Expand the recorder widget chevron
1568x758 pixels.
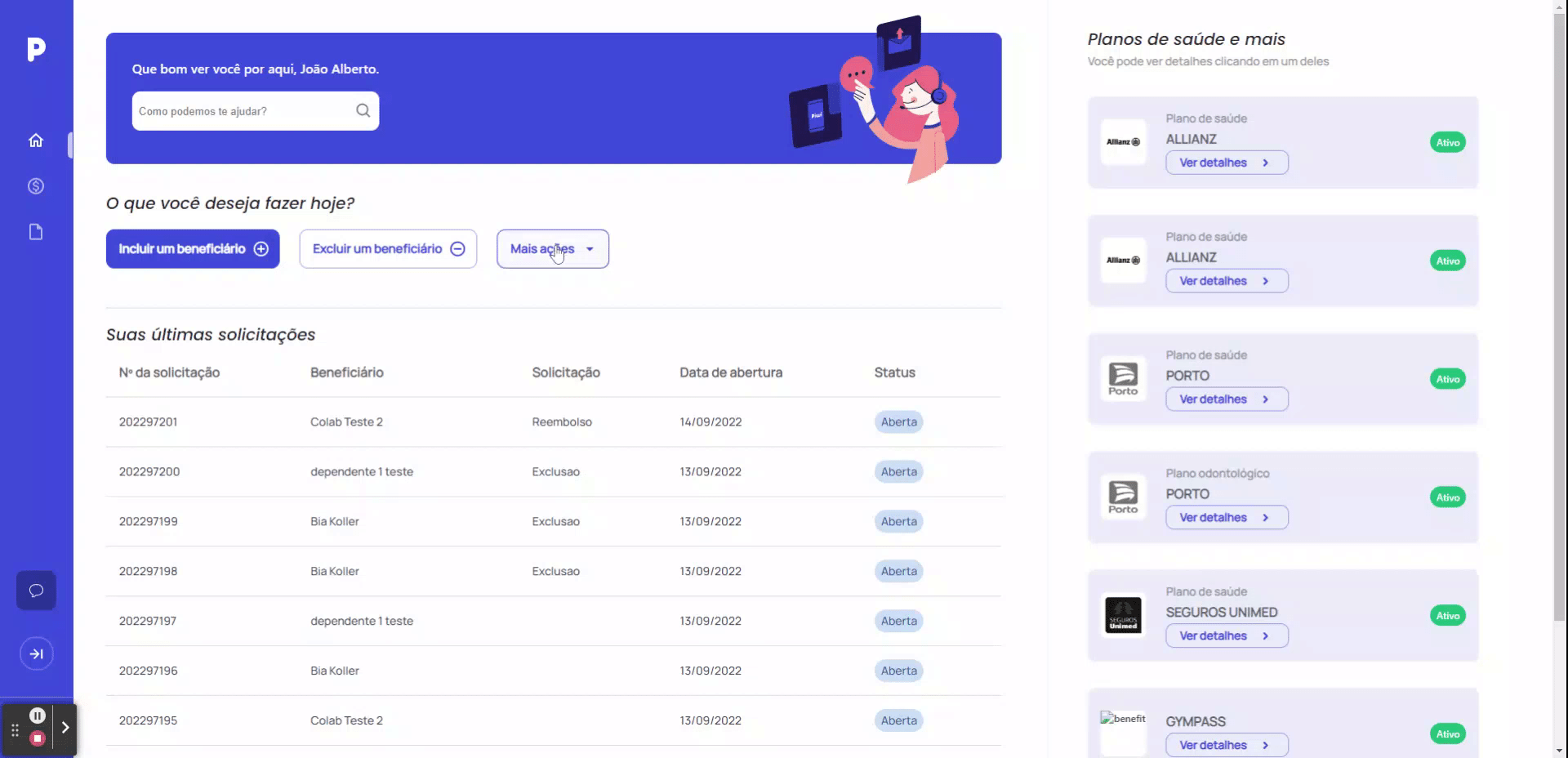[x=65, y=727]
